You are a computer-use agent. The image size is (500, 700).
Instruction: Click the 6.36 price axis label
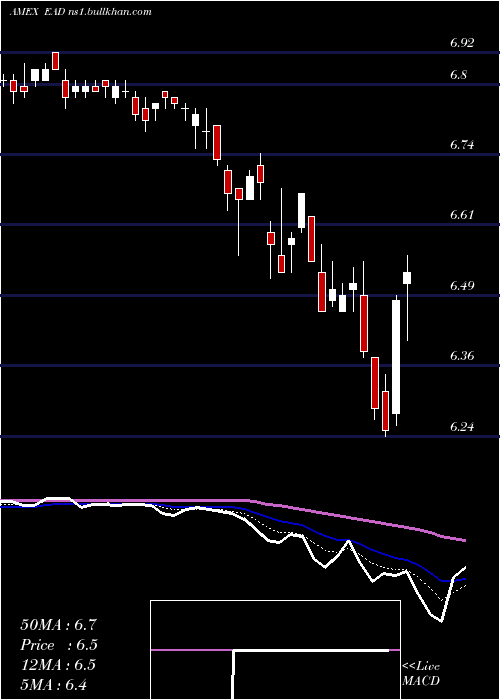(462, 356)
